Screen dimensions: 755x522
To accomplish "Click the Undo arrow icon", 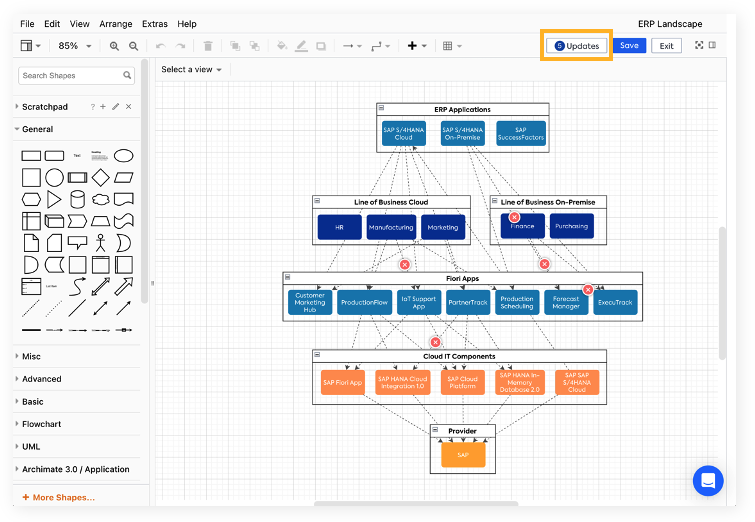I will click(161, 46).
